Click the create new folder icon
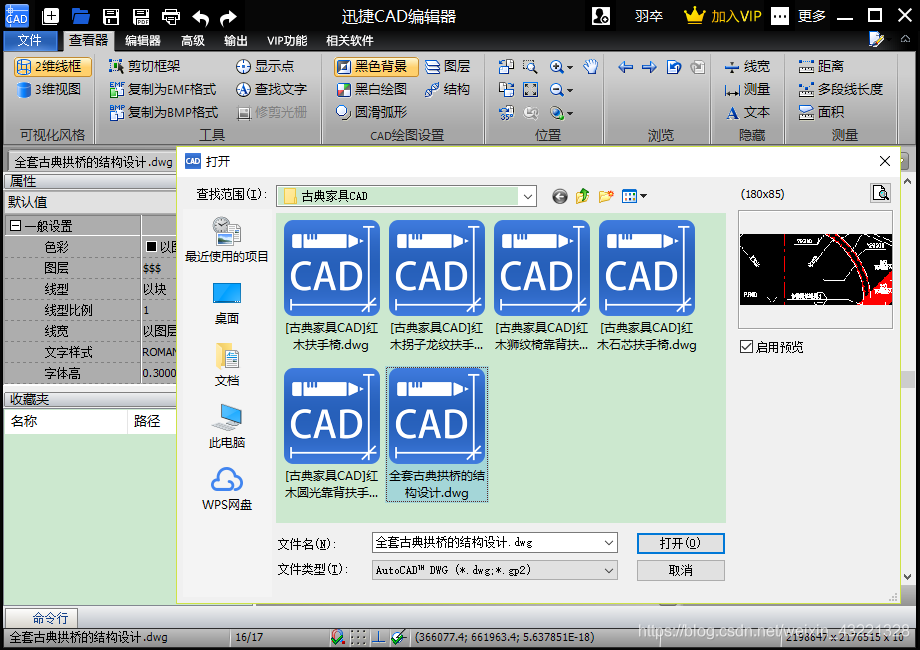 (x=606, y=196)
